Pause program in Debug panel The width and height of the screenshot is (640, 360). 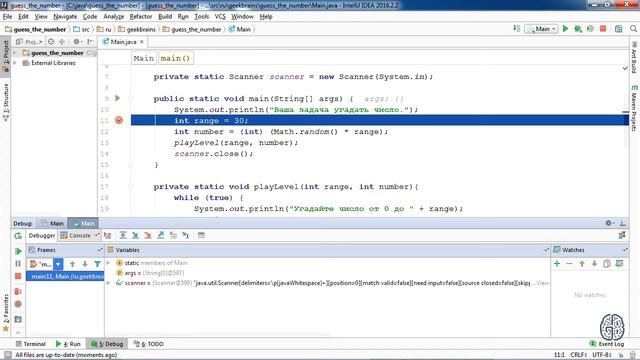pos(18,264)
